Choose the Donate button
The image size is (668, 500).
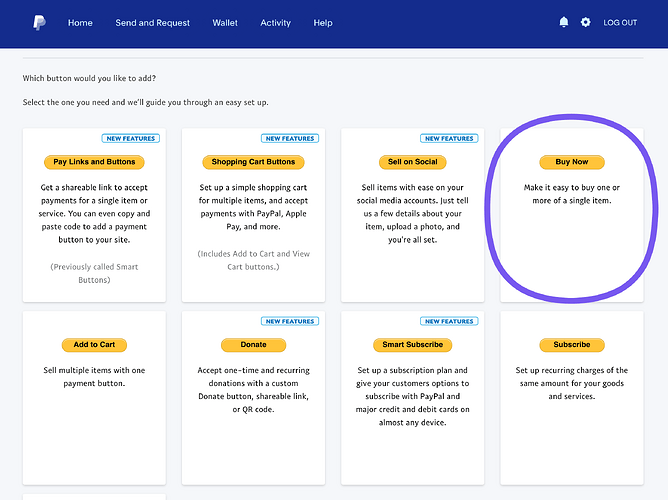point(253,345)
